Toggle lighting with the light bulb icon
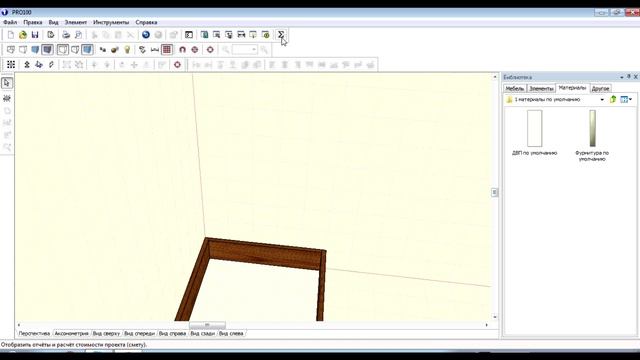Viewport: 640px width, 360px height. point(127,50)
